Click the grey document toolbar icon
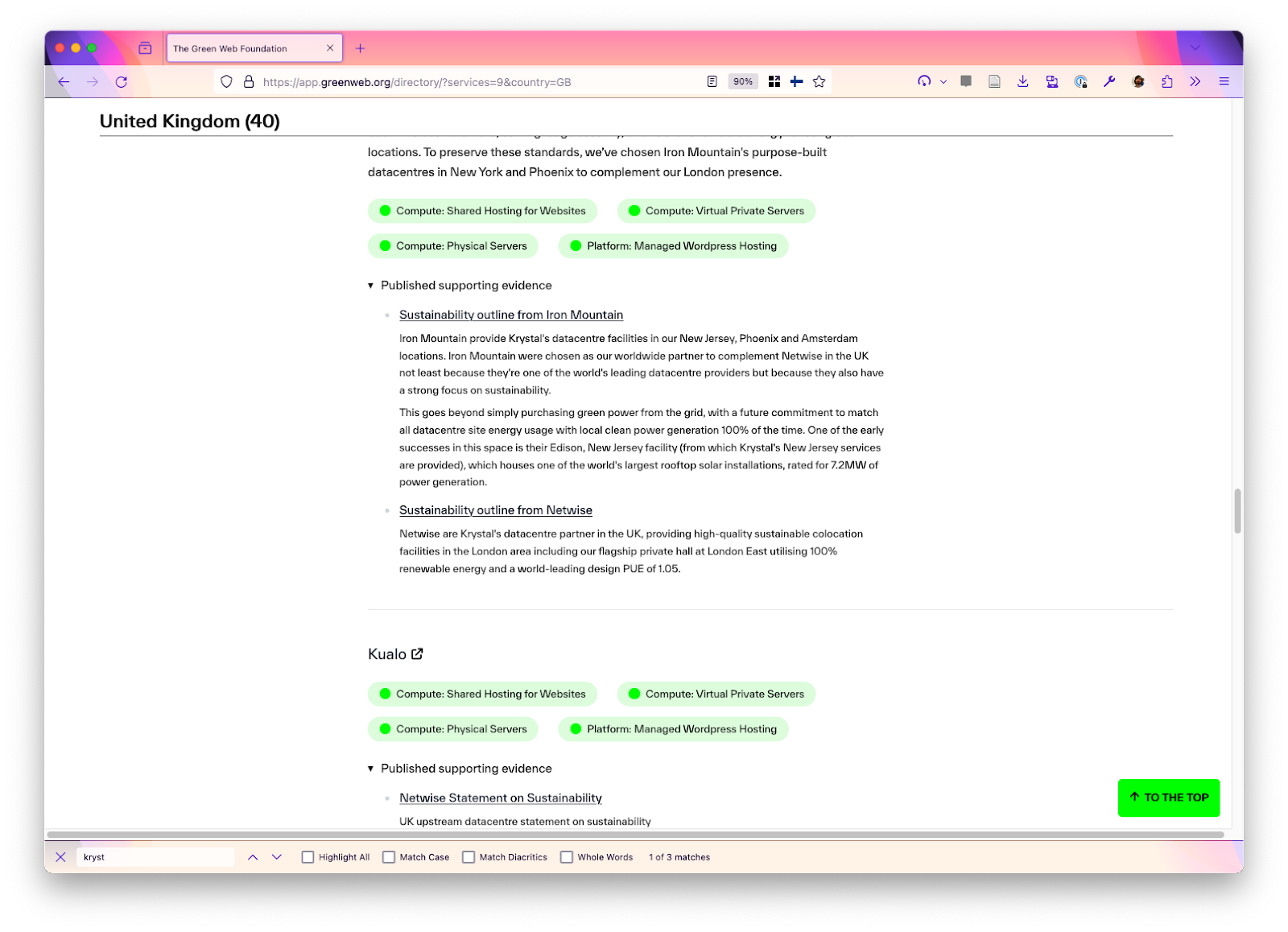Viewport: 1288px width, 932px height. point(995,81)
